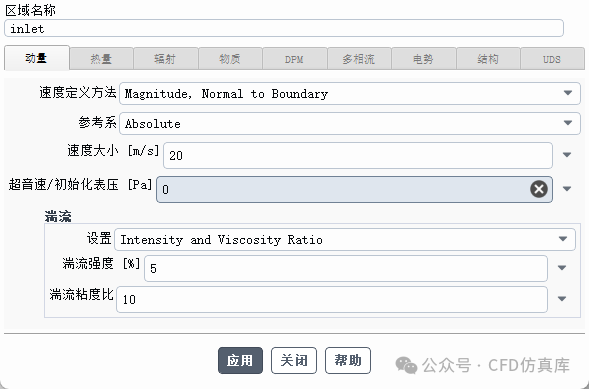Click the 速度大小 value field
The height and width of the screenshot is (389, 589).
pyautogui.click(x=358, y=155)
